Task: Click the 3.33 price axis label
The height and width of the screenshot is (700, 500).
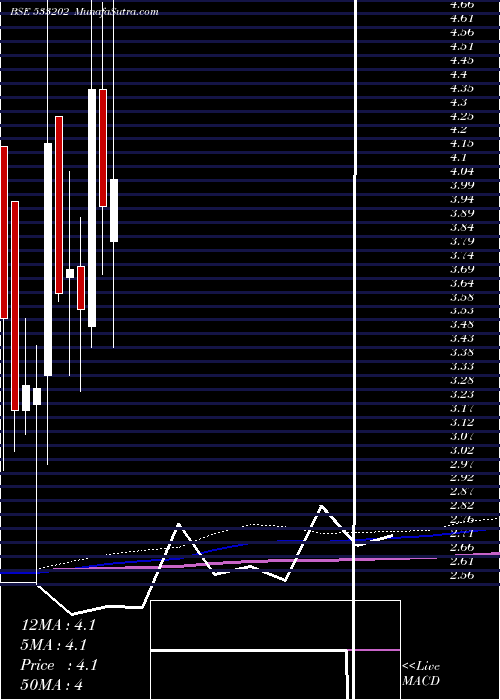Action: [462, 366]
